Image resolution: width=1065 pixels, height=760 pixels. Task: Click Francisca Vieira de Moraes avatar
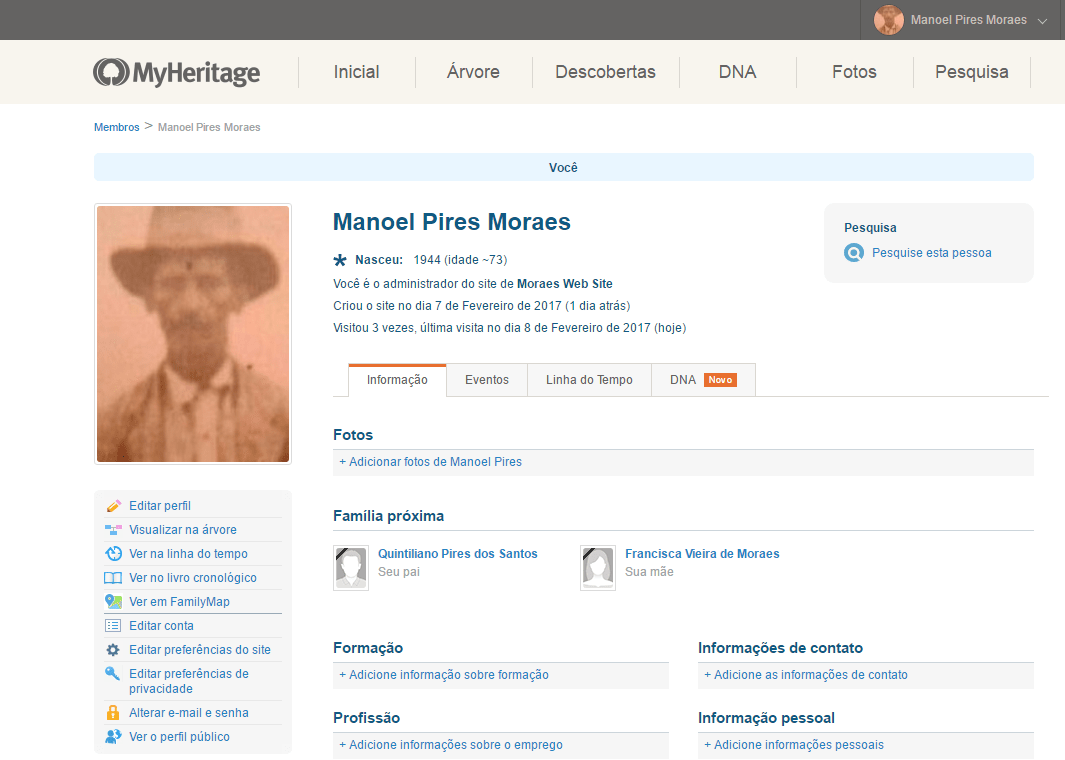click(x=598, y=568)
